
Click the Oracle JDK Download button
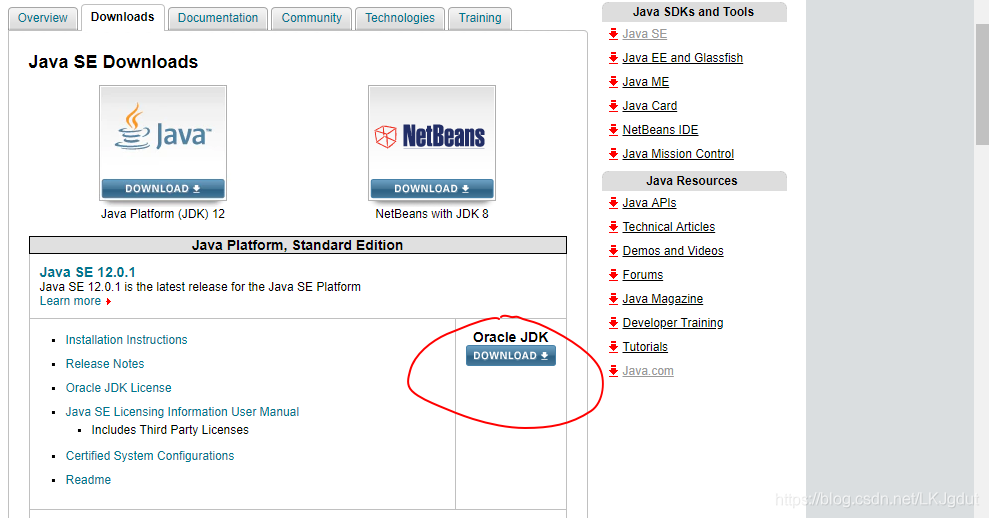point(511,356)
